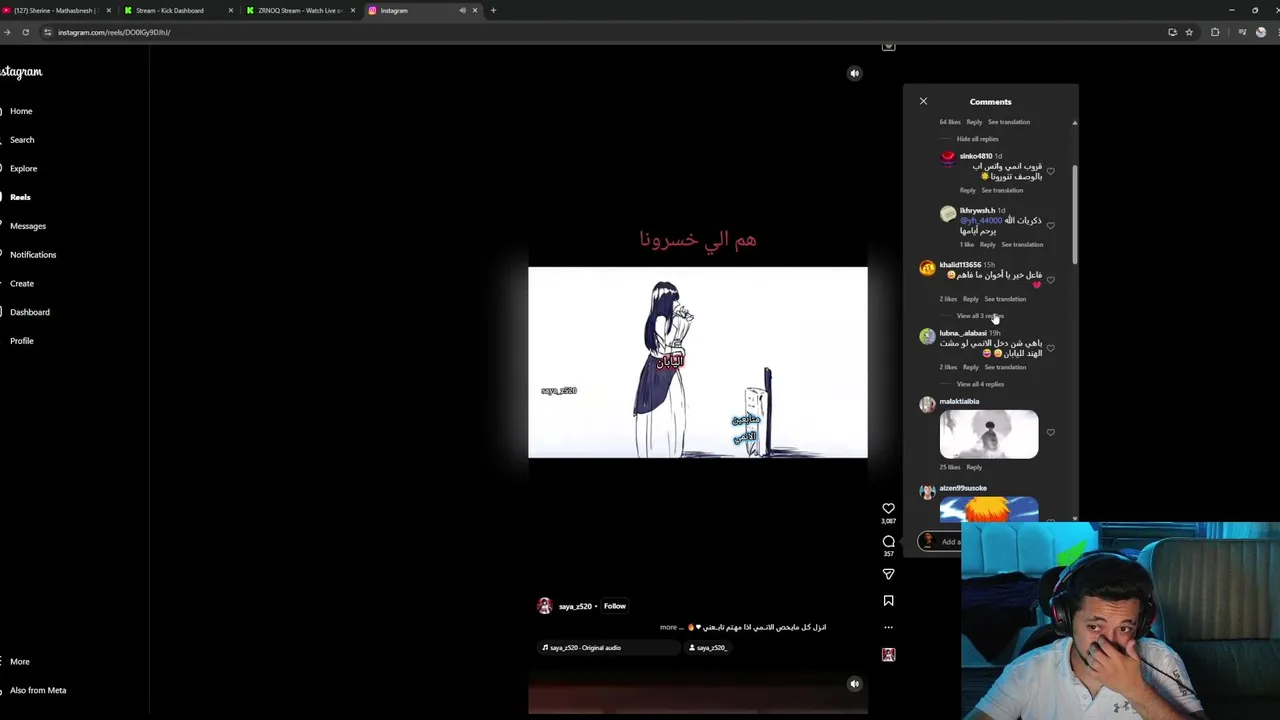The height and width of the screenshot is (720, 1280).
Task: Open aizen99susoke's username link
Action: tap(963, 488)
